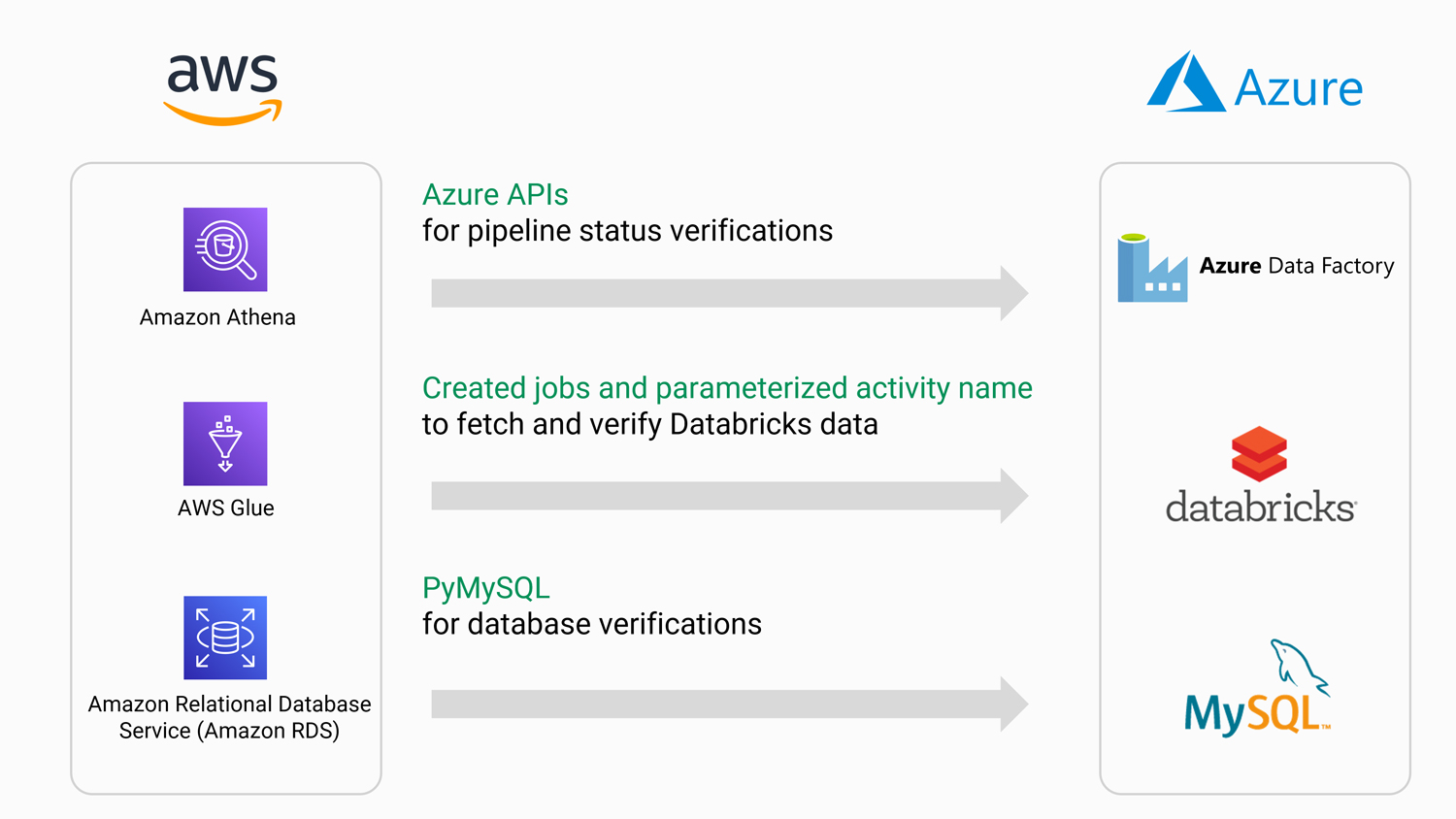
Task: Click the MySQL dolphin logo
Action: (1258, 689)
